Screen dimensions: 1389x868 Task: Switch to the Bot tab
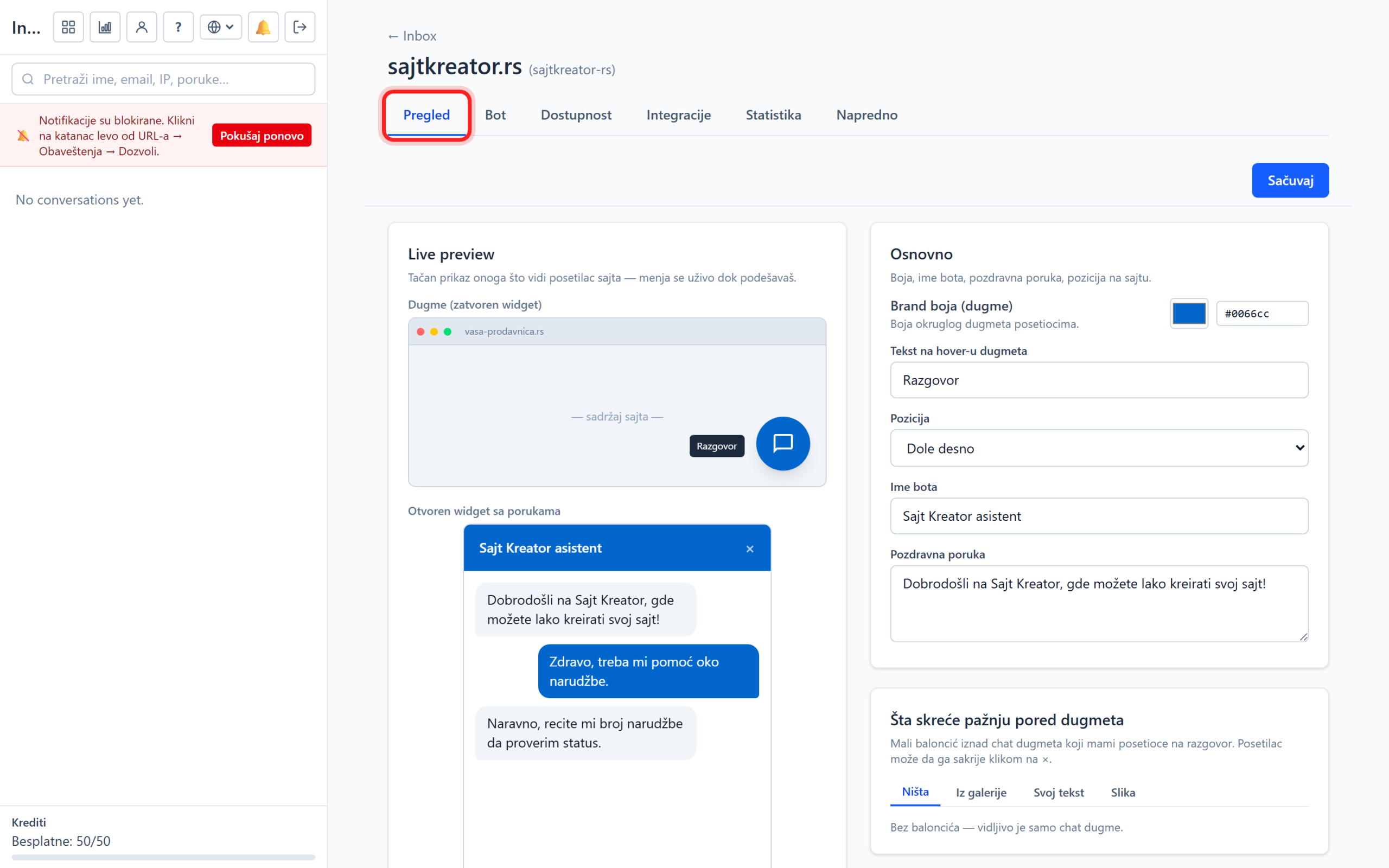pyautogui.click(x=495, y=115)
